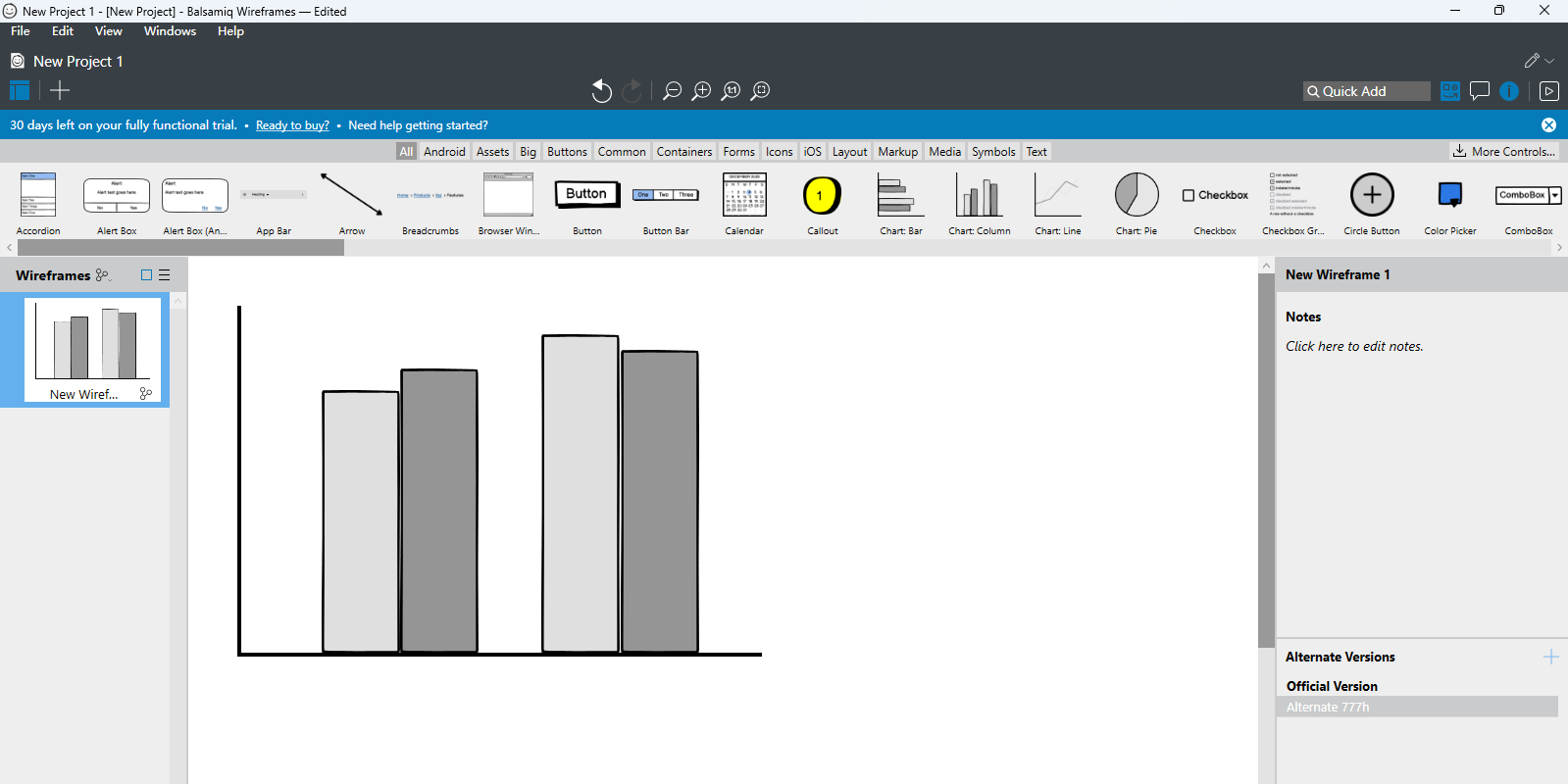Dismiss the trial banner with X
1568x784 pixels.
coord(1548,124)
